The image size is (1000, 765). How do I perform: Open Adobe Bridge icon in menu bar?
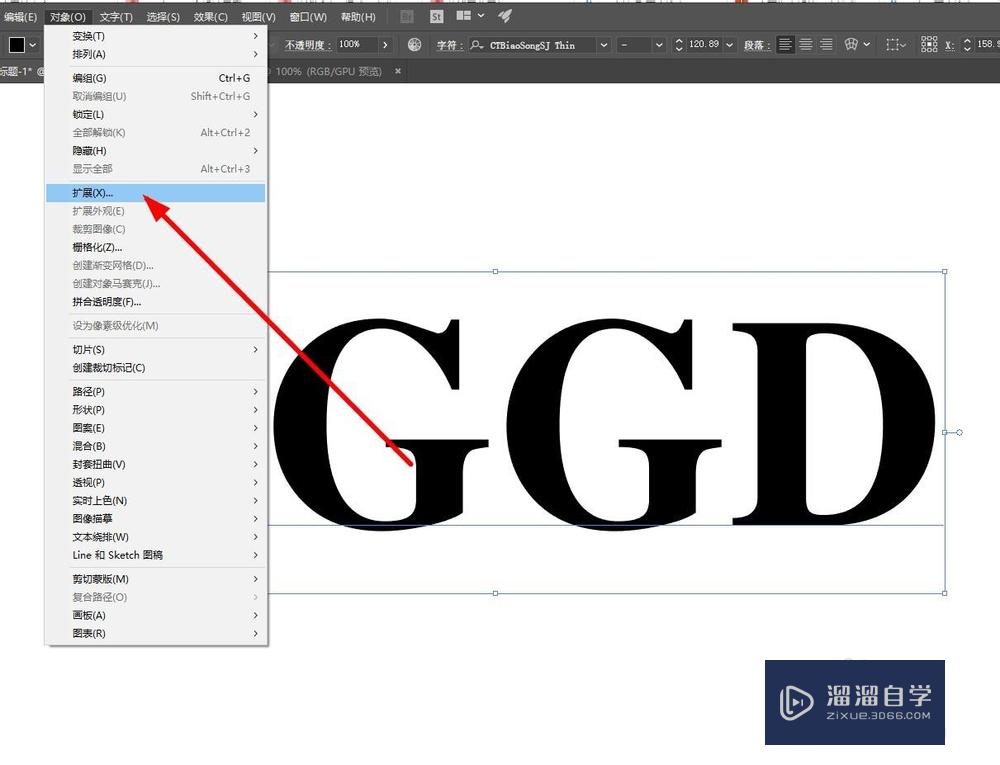click(x=407, y=17)
